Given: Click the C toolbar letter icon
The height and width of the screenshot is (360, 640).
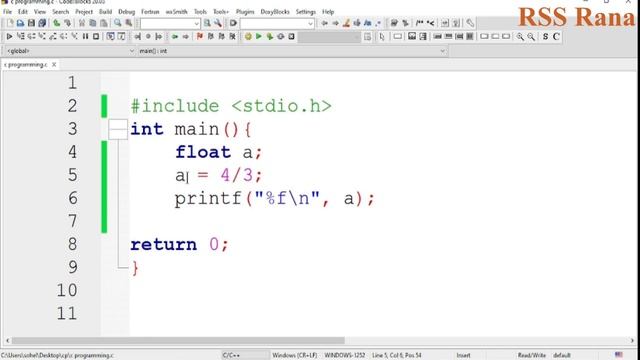Looking at the screenshot, I should (556, 37).
